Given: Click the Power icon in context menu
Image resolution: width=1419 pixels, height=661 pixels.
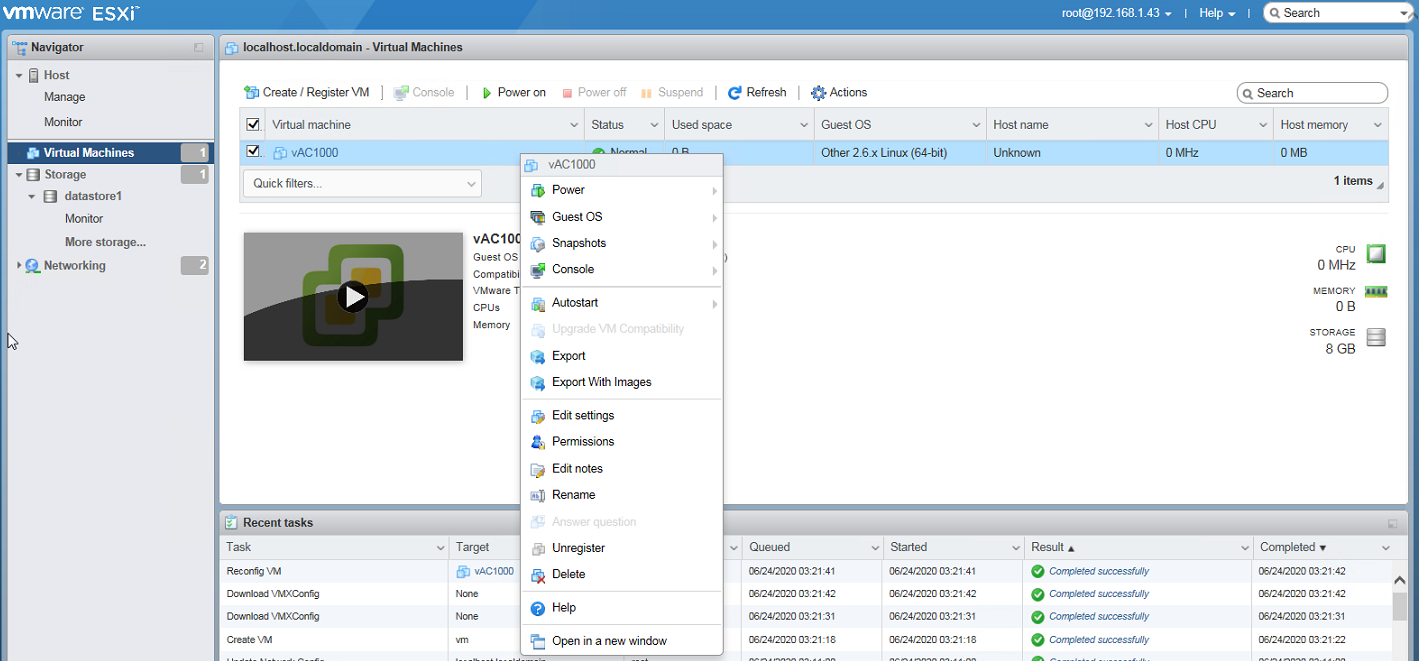Looking at the screenshot, I should [x=538, y=190].
